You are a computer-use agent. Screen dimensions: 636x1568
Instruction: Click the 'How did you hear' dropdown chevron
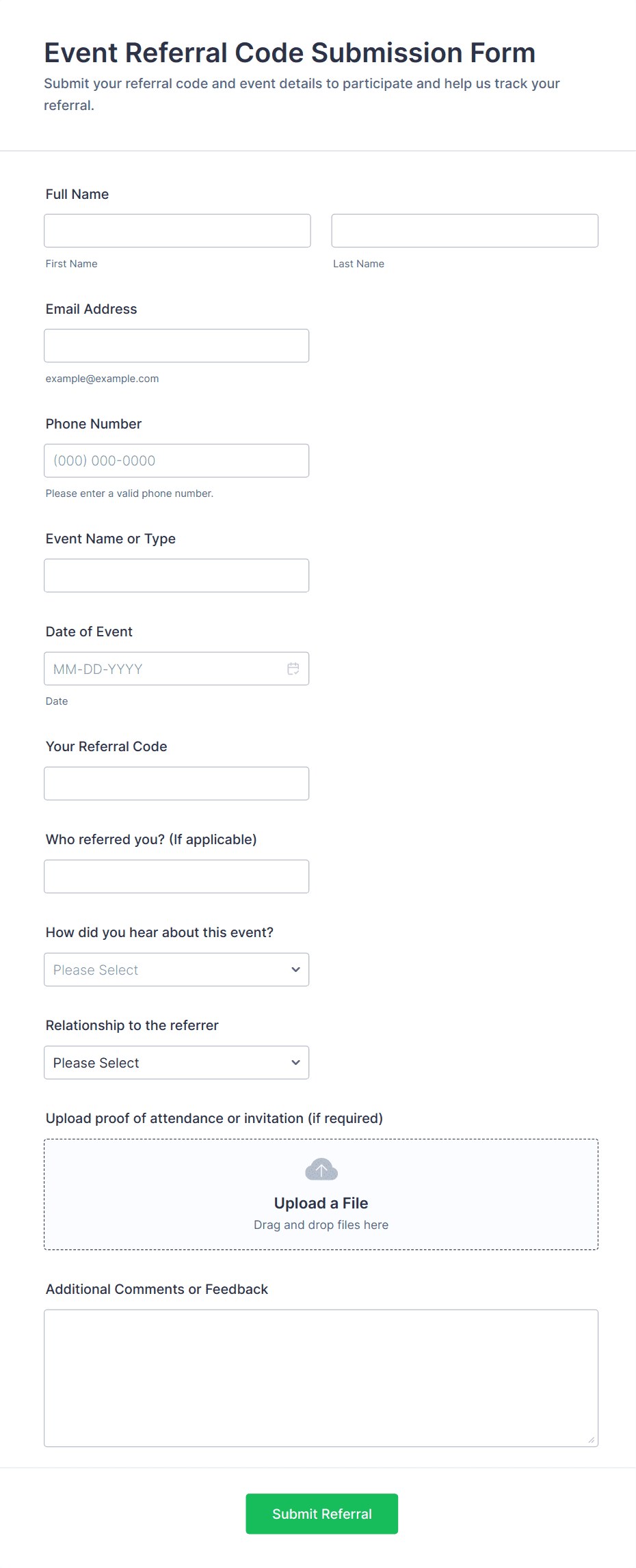point(295,969)
